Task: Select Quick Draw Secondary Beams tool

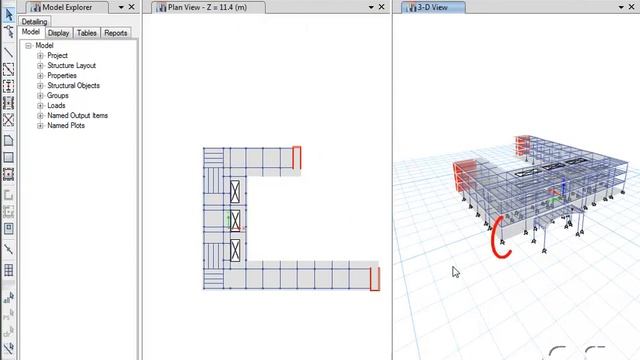Action: [9, 103]
